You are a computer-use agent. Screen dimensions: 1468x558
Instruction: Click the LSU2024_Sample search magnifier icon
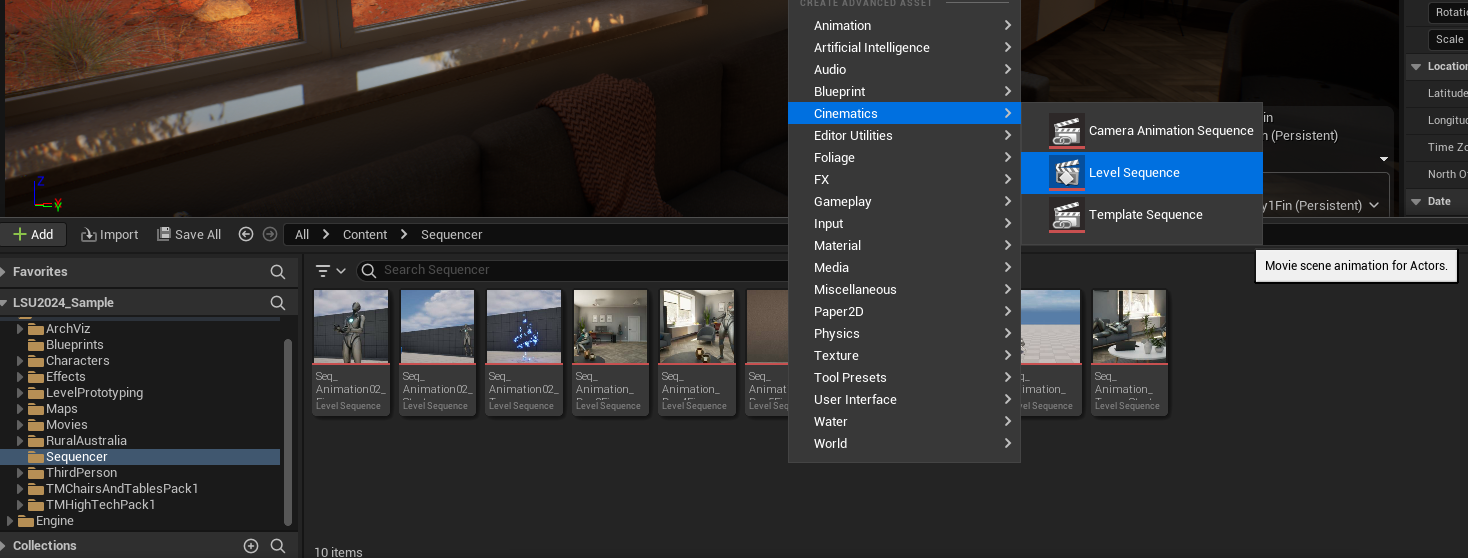[278, 303]
